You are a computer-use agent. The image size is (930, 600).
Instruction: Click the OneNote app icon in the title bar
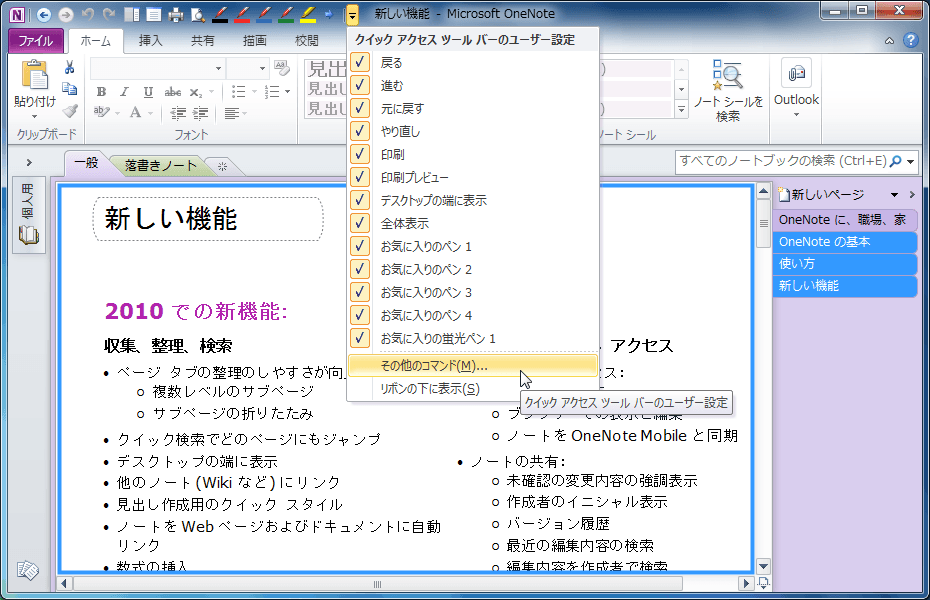[x=17, y=14]
